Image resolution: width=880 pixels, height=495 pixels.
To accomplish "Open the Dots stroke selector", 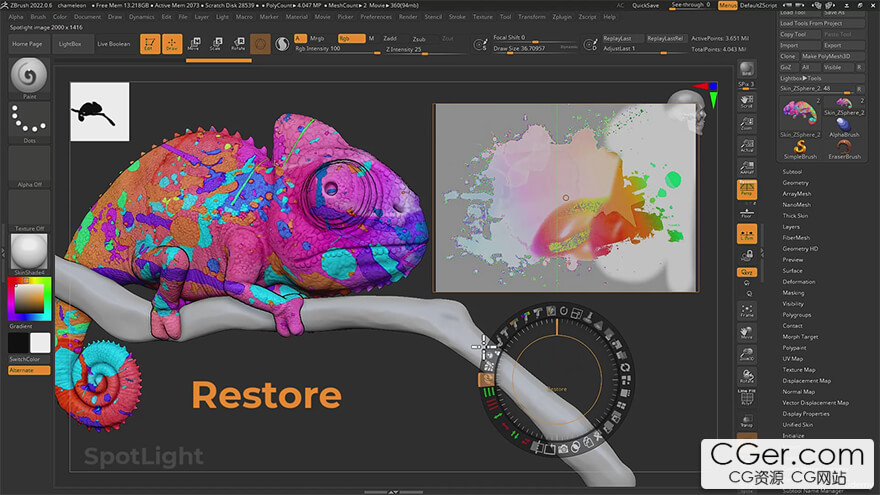I will [x=29, y=119].
